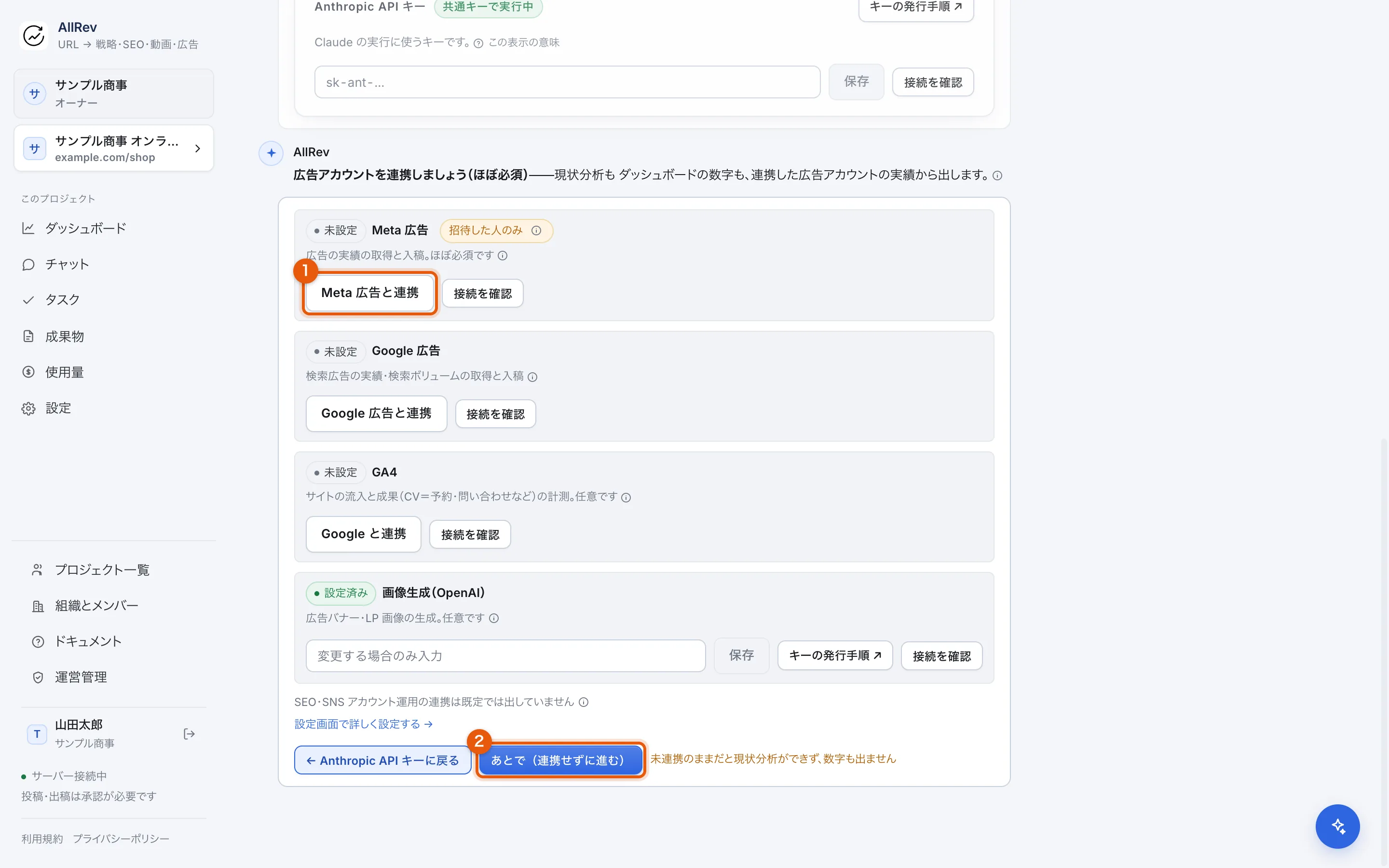This screenshot has height=868, width=1389.
Task: Click info icon after 広告アカウントを連携 heading
Action: [997, 176]
